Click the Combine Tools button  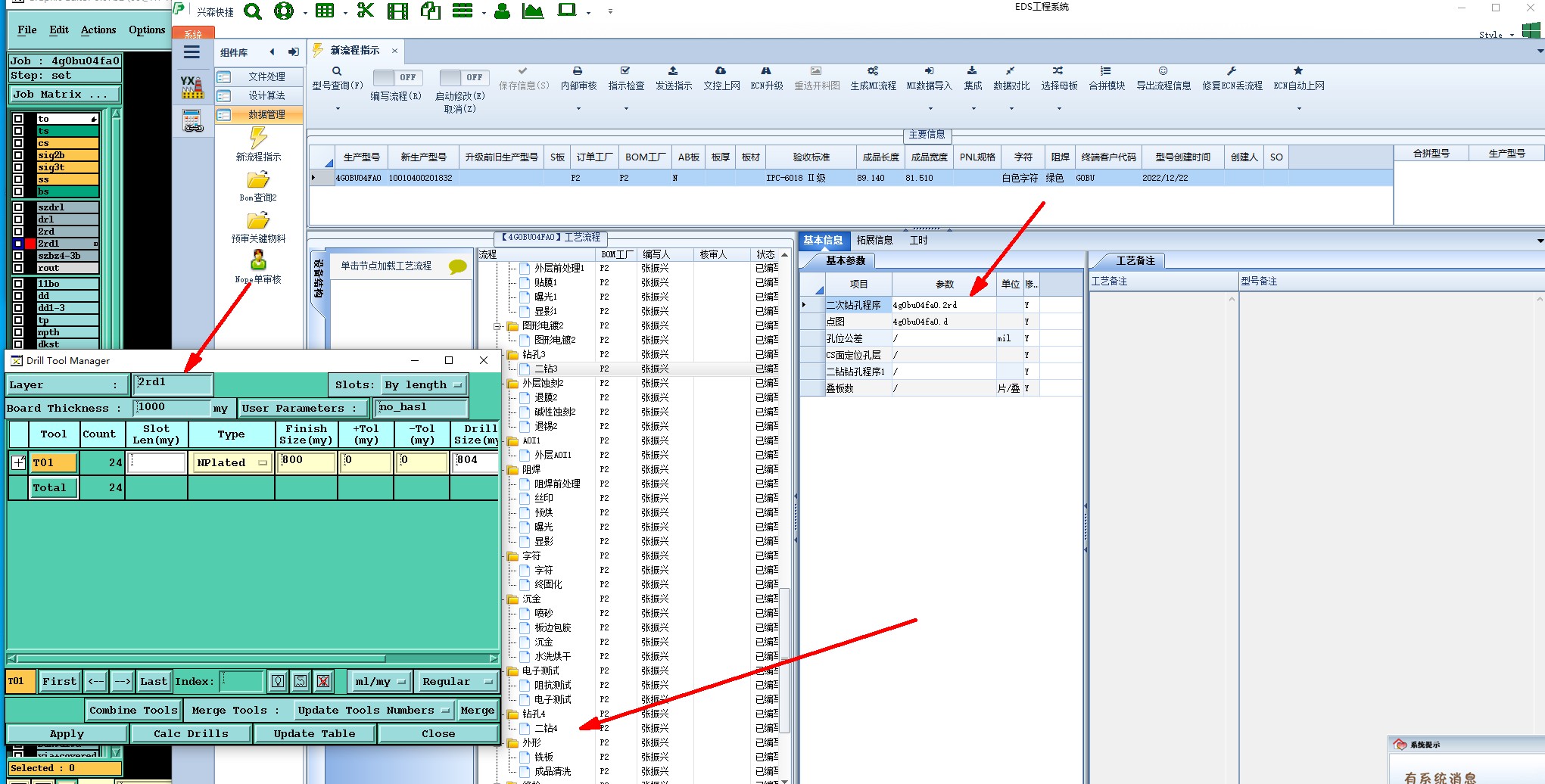[133, 710]
